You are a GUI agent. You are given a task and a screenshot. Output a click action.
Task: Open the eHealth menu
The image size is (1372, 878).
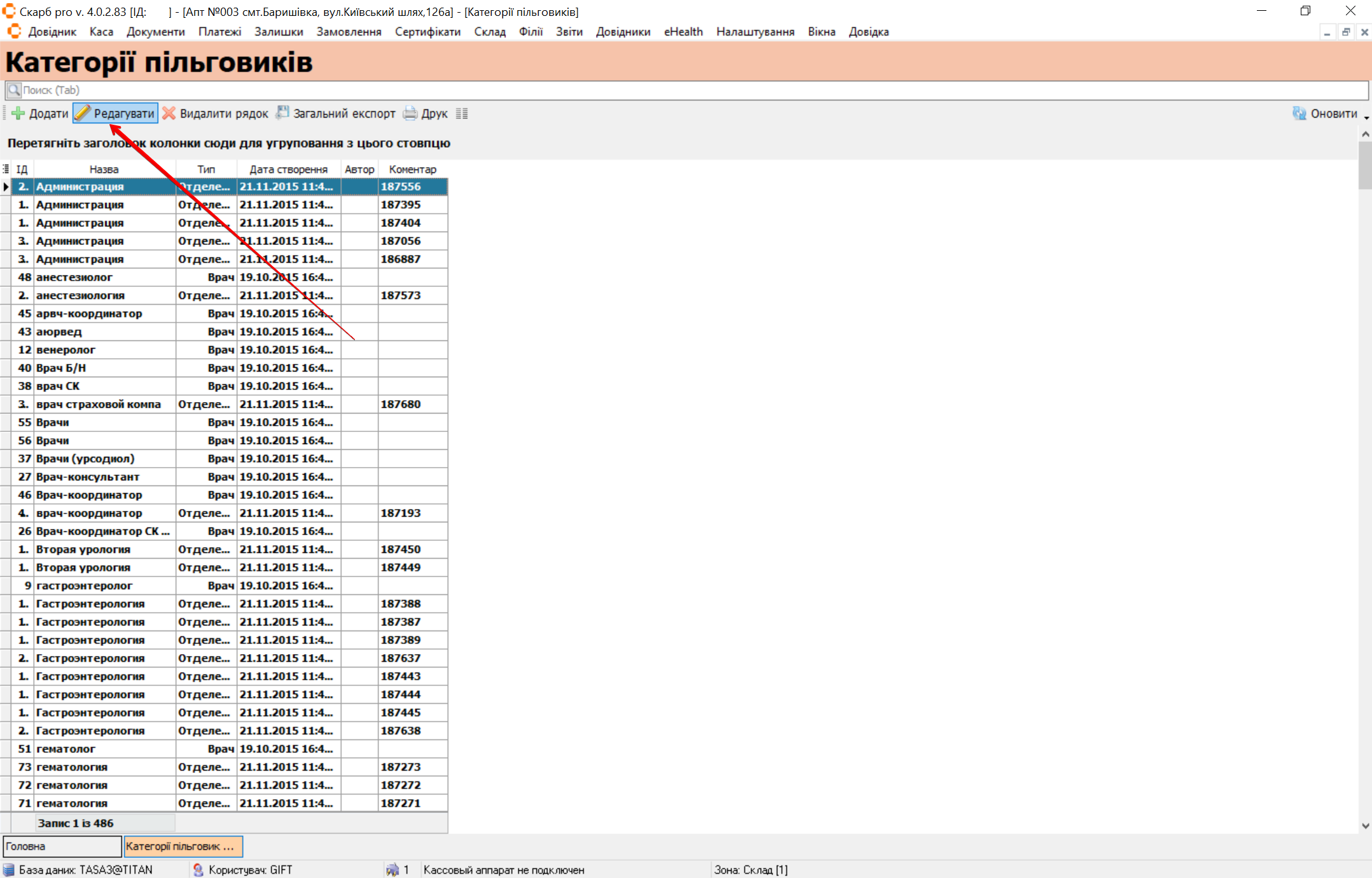pos(683,32)
